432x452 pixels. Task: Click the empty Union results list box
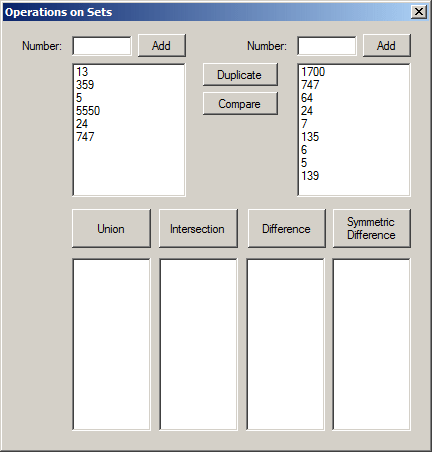click(111, 344)
